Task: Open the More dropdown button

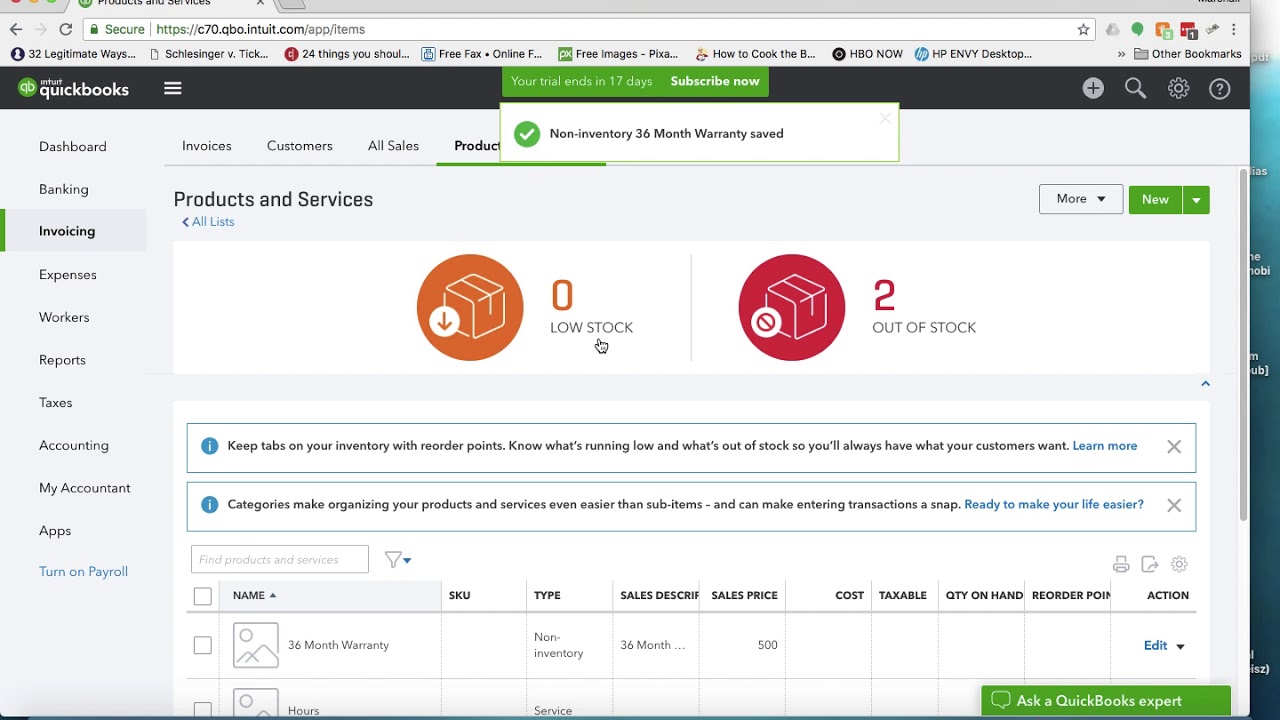Action: (1081, 199)
